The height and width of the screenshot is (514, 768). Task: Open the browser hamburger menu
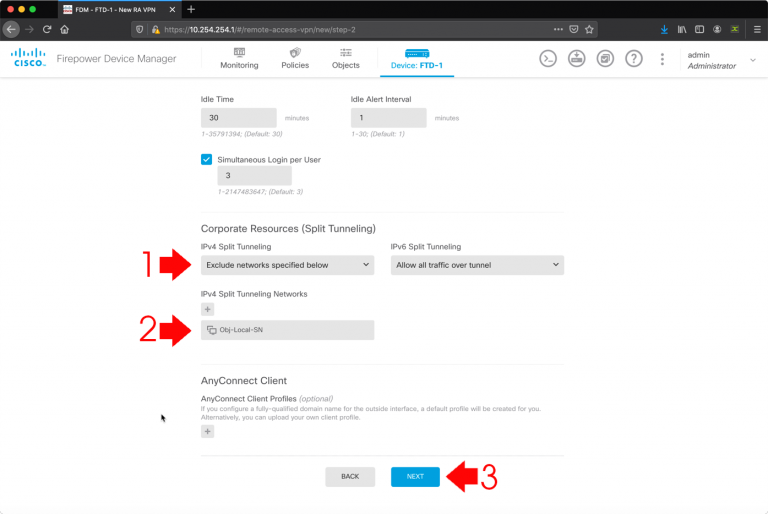pyautogui.click(x=757, y=29)
